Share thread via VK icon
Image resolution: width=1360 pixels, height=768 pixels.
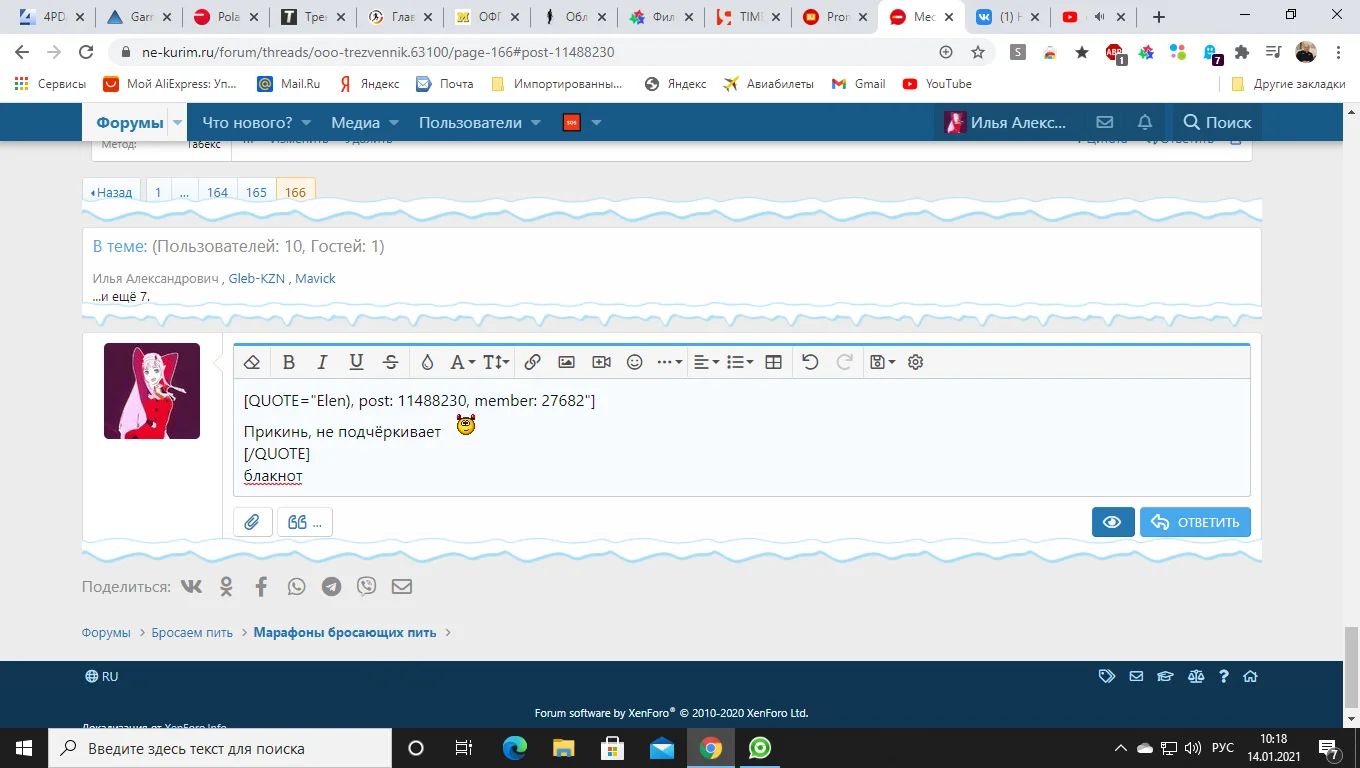191,587
